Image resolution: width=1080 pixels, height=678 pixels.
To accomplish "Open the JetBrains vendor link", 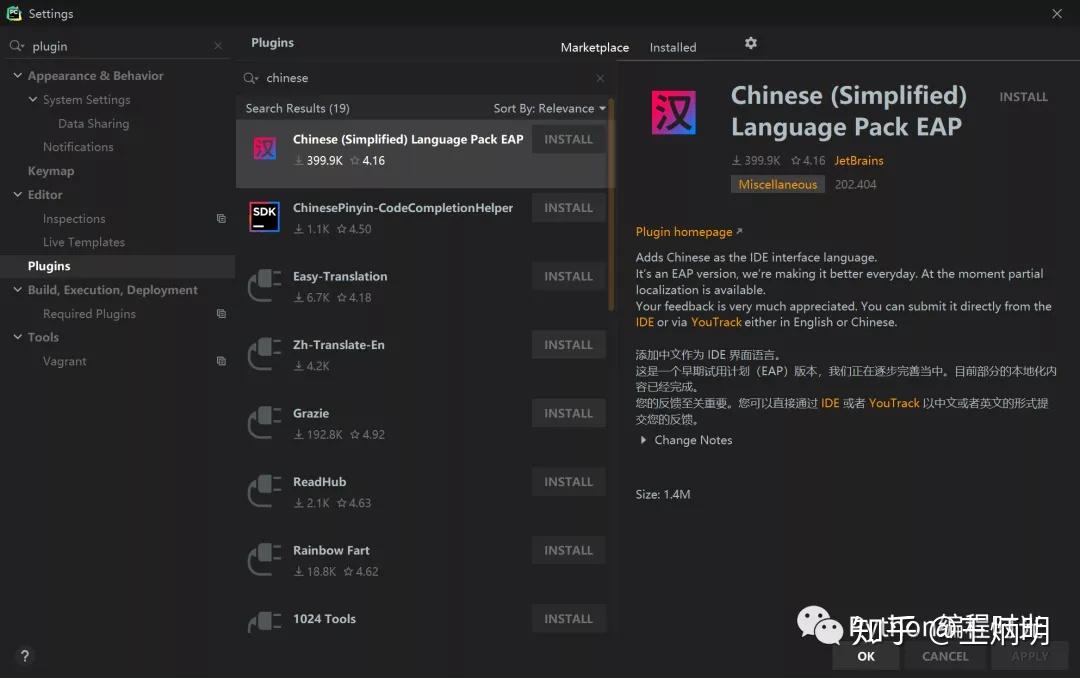I will [x=858, y=160].
